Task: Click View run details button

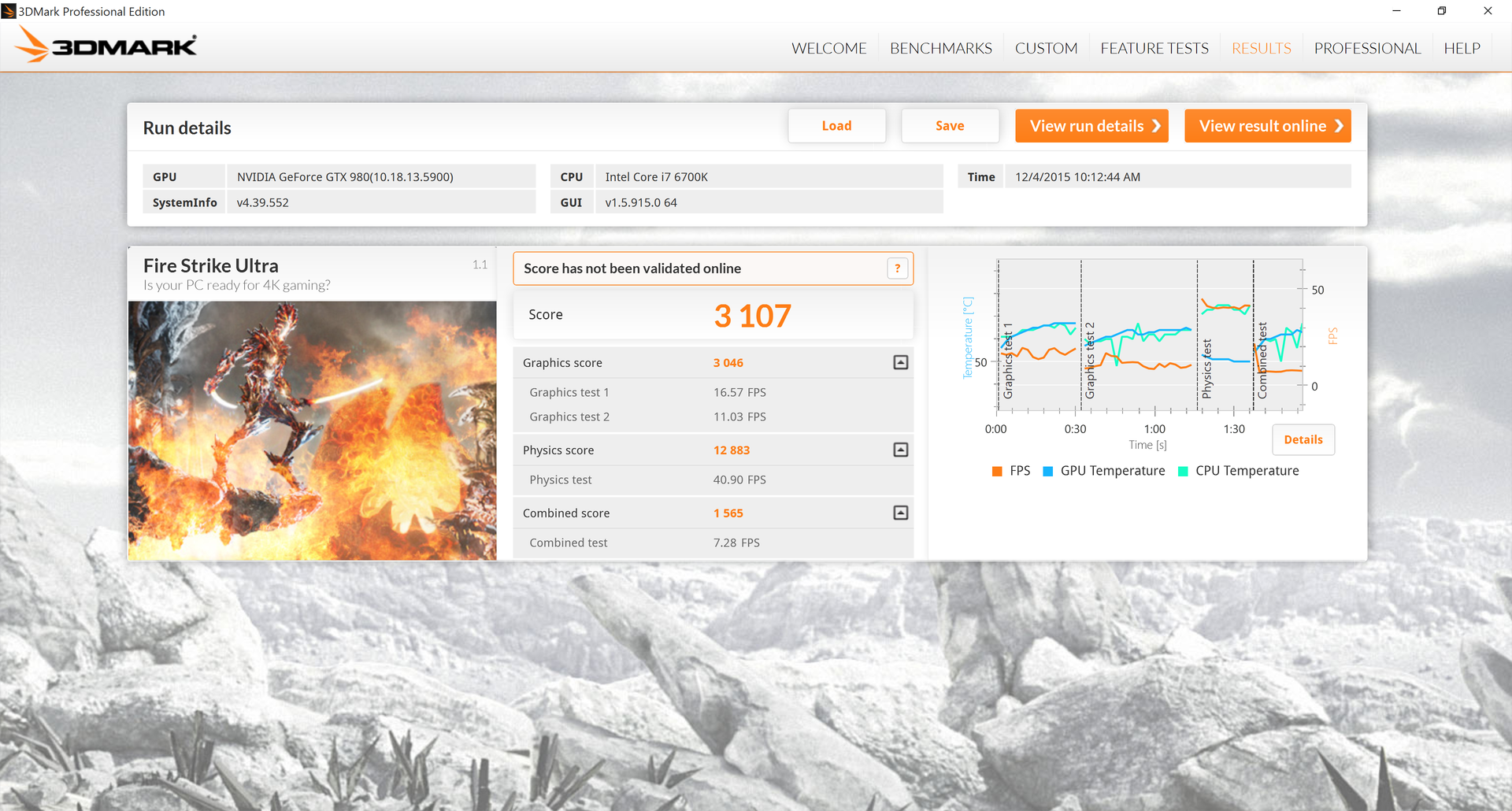Action: [1091, 126]
